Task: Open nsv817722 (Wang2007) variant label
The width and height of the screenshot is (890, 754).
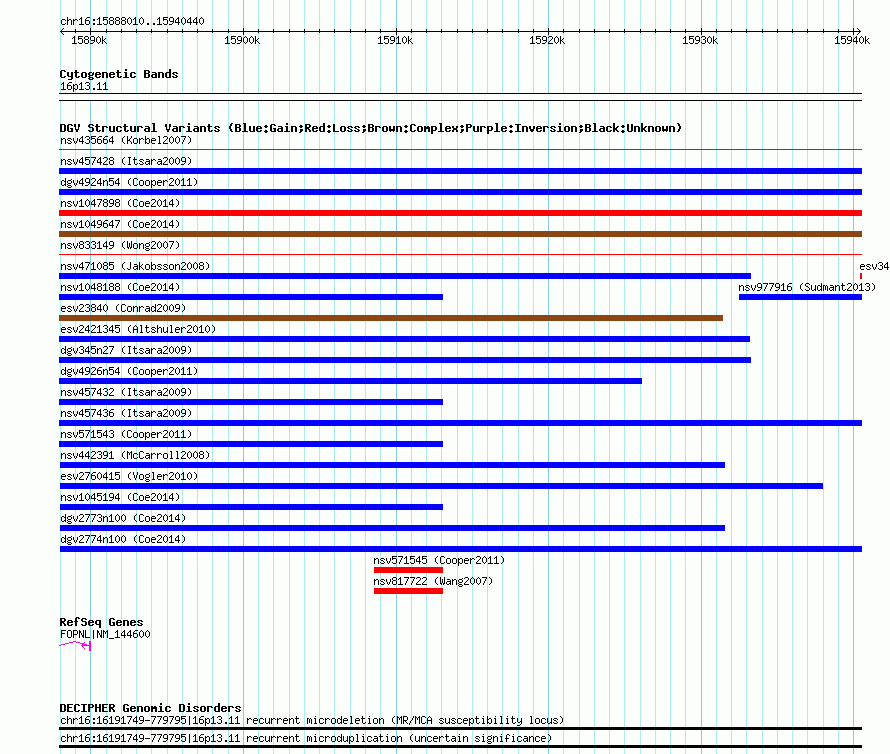Action: pos(433,581)
